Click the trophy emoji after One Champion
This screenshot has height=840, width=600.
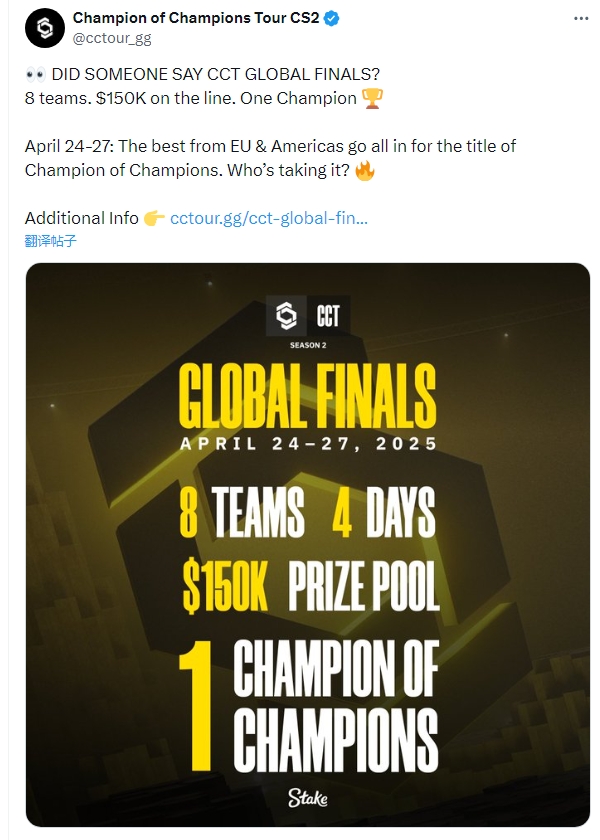(x=372, y=99)
